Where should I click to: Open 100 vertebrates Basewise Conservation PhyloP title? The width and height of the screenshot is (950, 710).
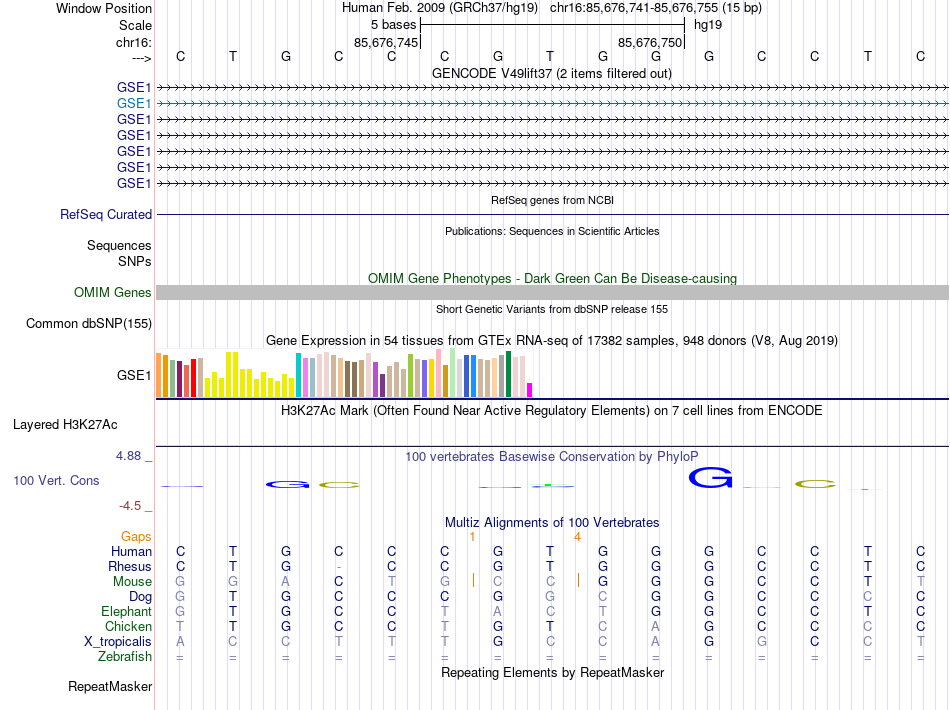tap(552, 457)
